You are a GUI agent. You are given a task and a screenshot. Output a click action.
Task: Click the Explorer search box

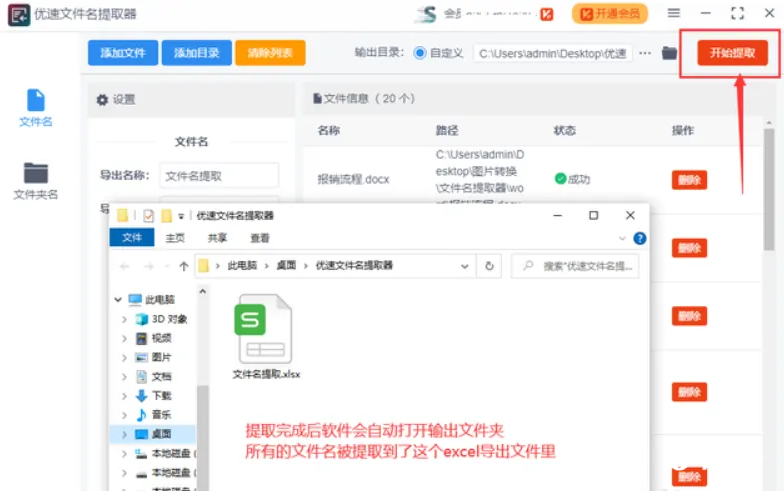tap(575, 266)
